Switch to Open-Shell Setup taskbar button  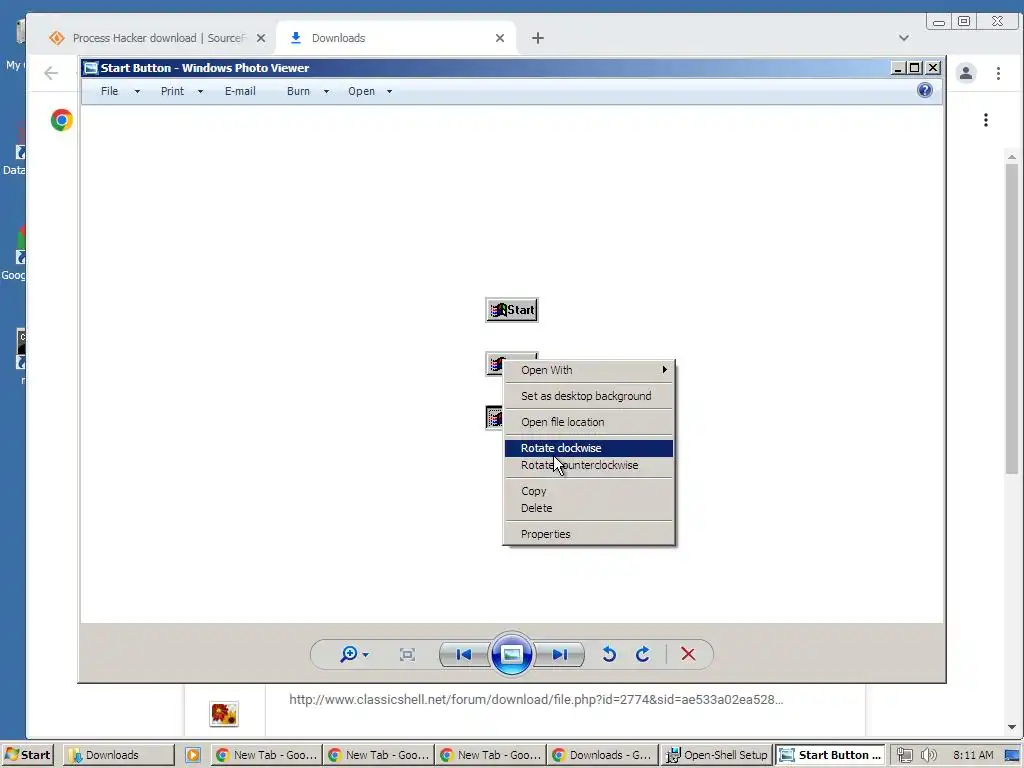(716, 755)
